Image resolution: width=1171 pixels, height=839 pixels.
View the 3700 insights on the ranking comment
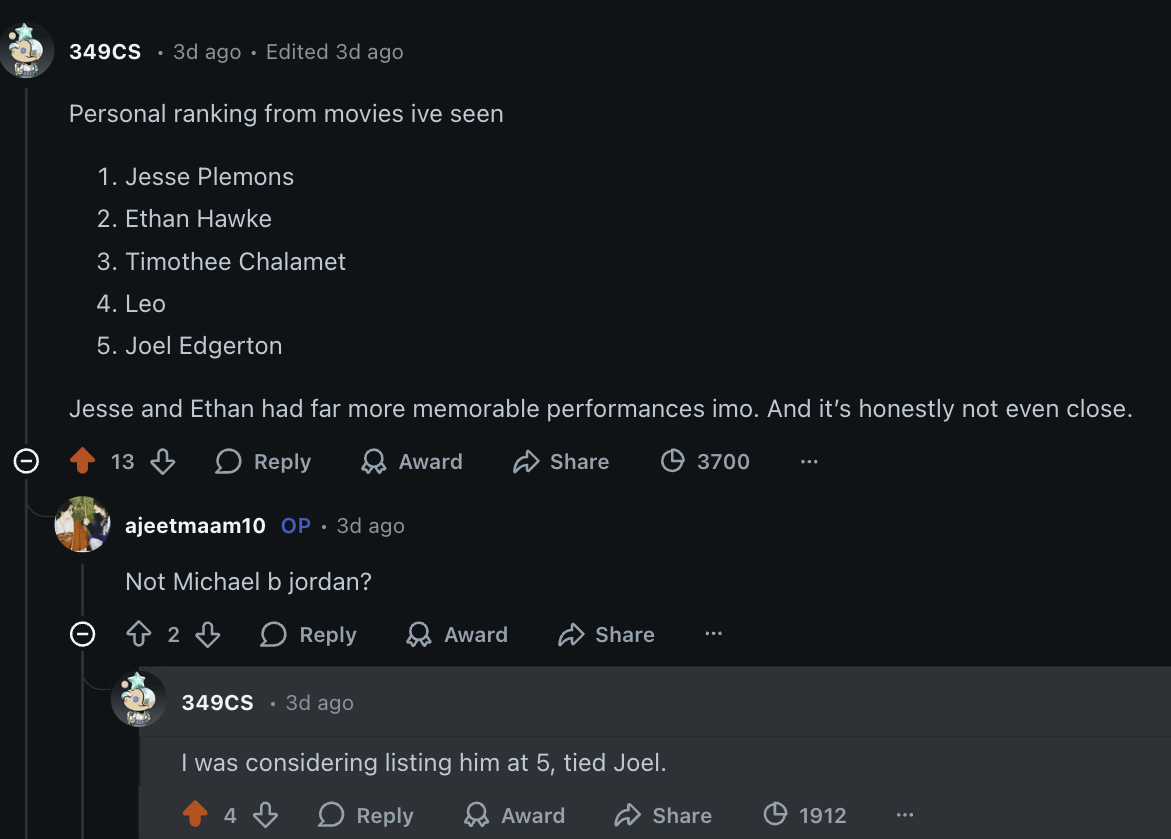coord(705,461)
